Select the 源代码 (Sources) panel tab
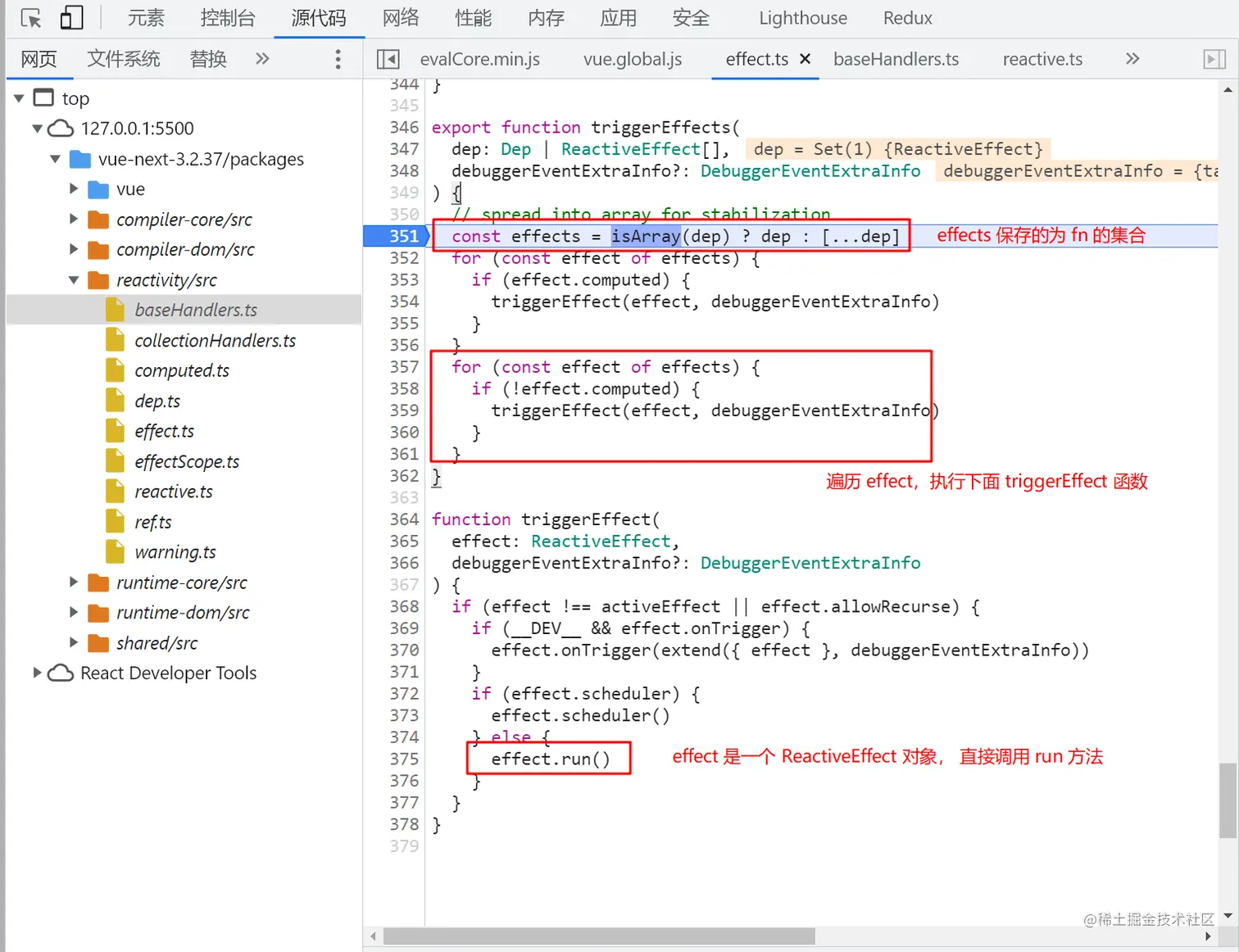Viewport: 1239px width, 952px height. pos(319,18)
